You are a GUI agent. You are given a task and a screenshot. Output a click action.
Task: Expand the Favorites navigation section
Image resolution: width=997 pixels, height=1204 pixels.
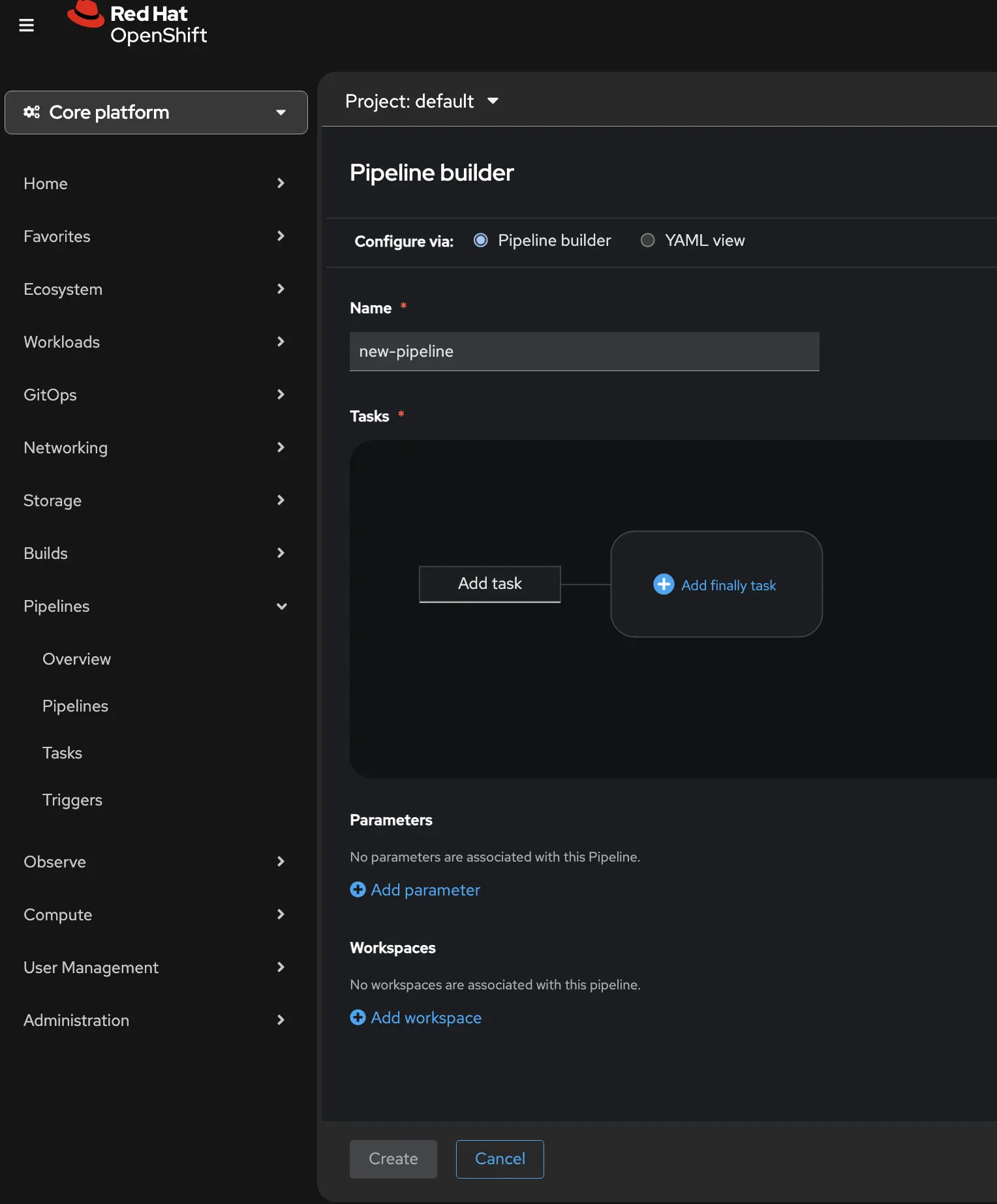click(155, 236)
